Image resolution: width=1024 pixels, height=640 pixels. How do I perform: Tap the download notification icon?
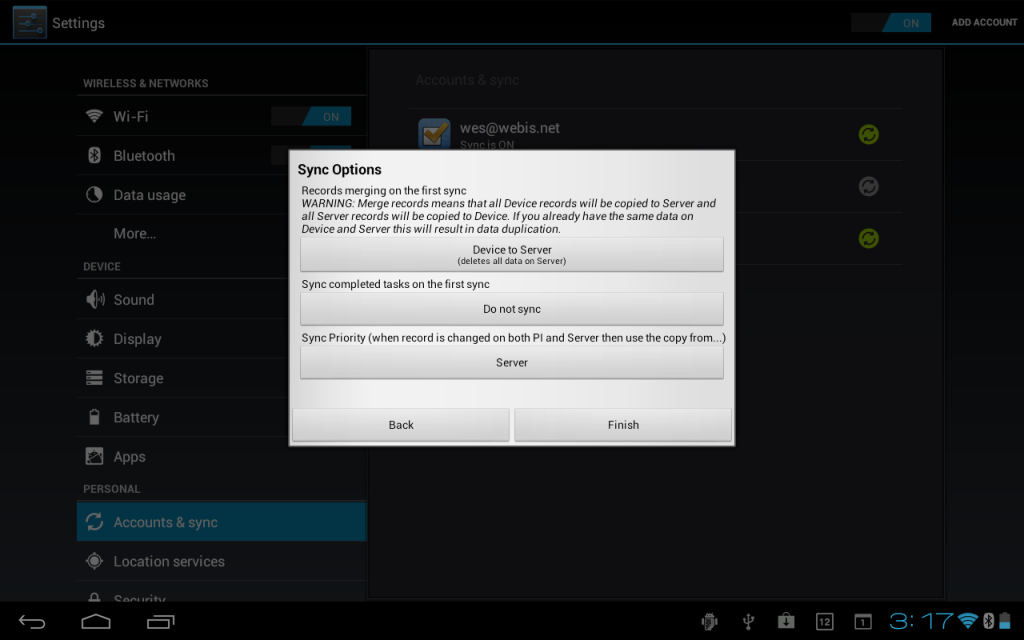click(x=786, y=622)
